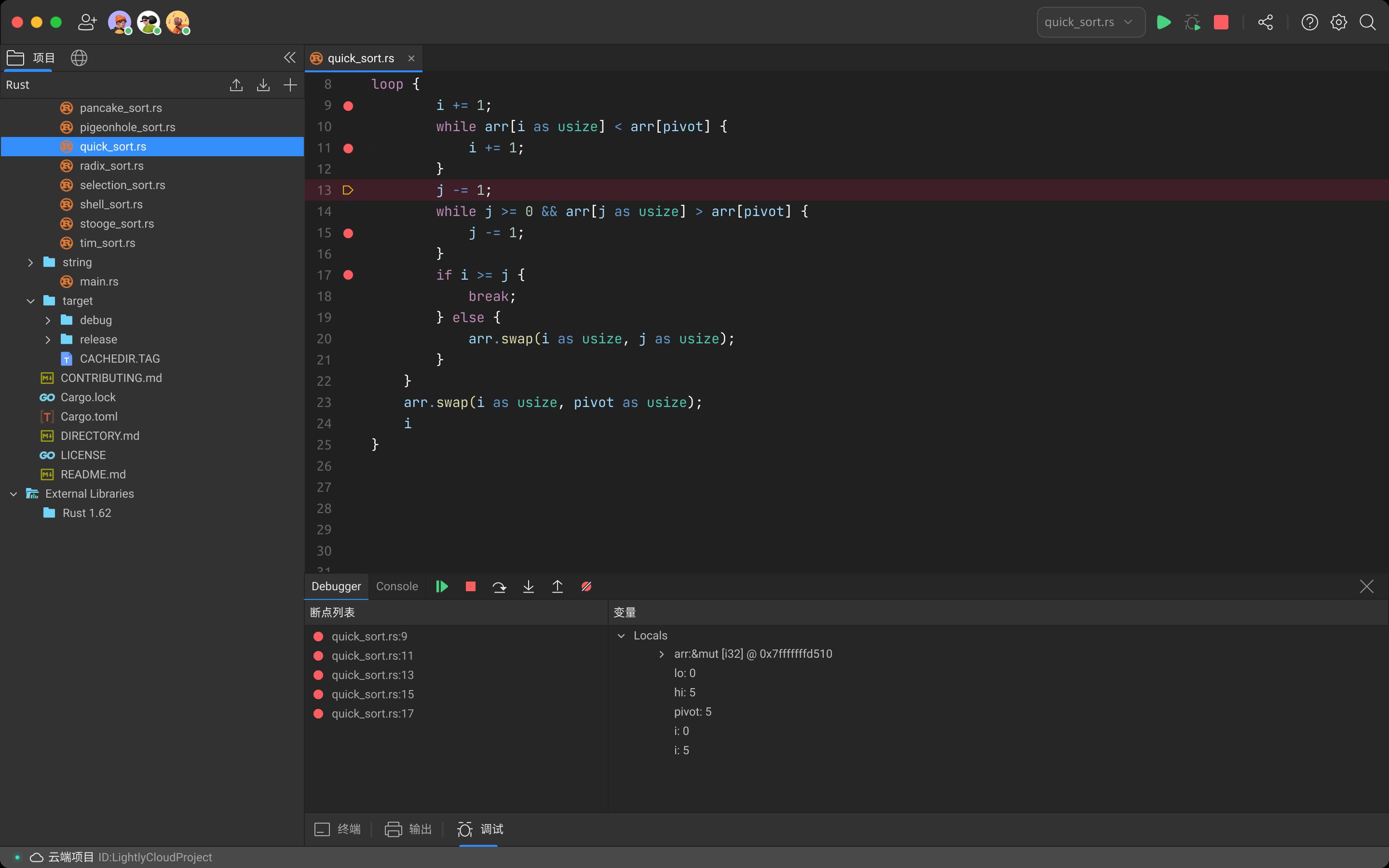Viewport: 1389px width, 868px height.
Task: Click the Step Over debugger icon
Action: coord(500,586)
